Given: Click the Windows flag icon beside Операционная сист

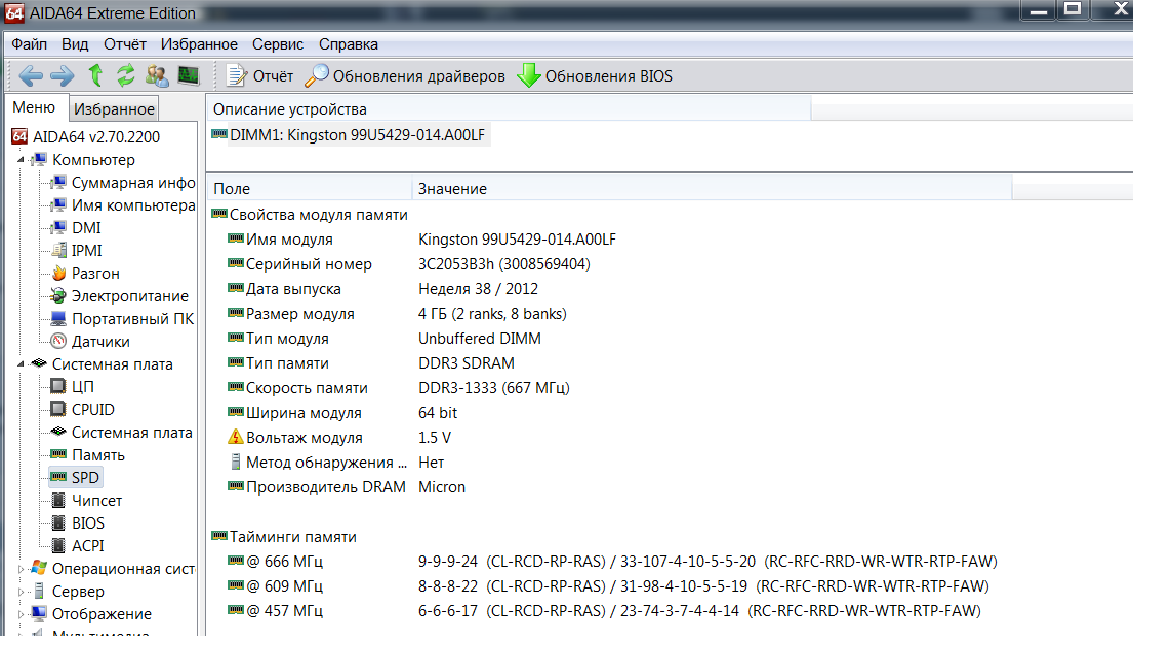Looking at the screenshot, I should click(39, 568).
